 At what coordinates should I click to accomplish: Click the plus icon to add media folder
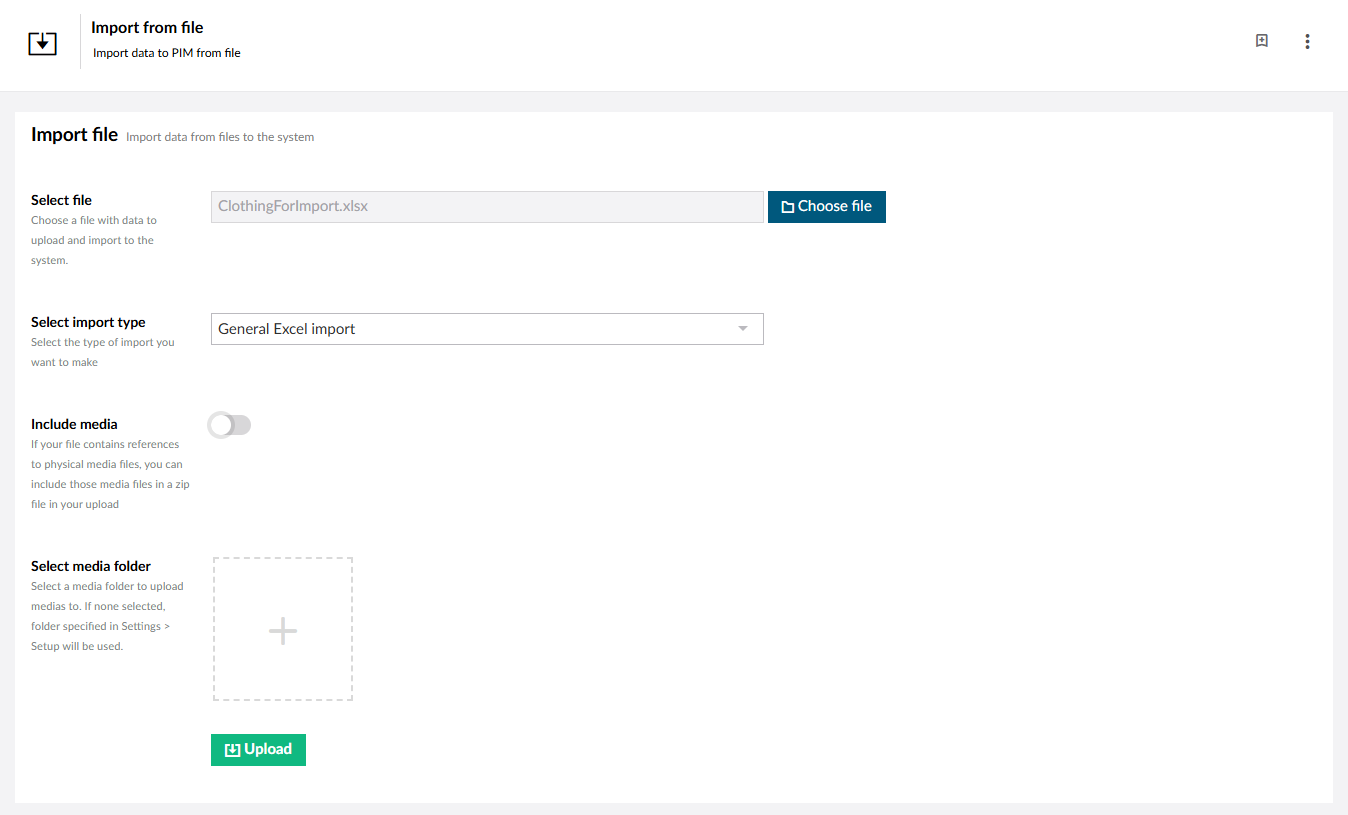tap(283, 630)
